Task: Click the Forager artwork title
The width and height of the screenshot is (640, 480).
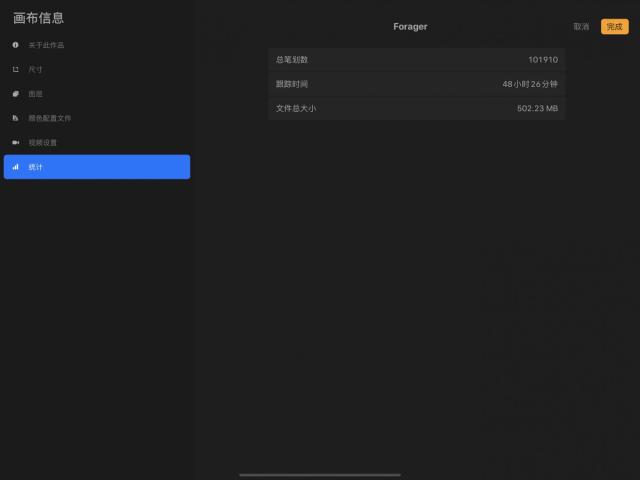Action: click(410, 27)
